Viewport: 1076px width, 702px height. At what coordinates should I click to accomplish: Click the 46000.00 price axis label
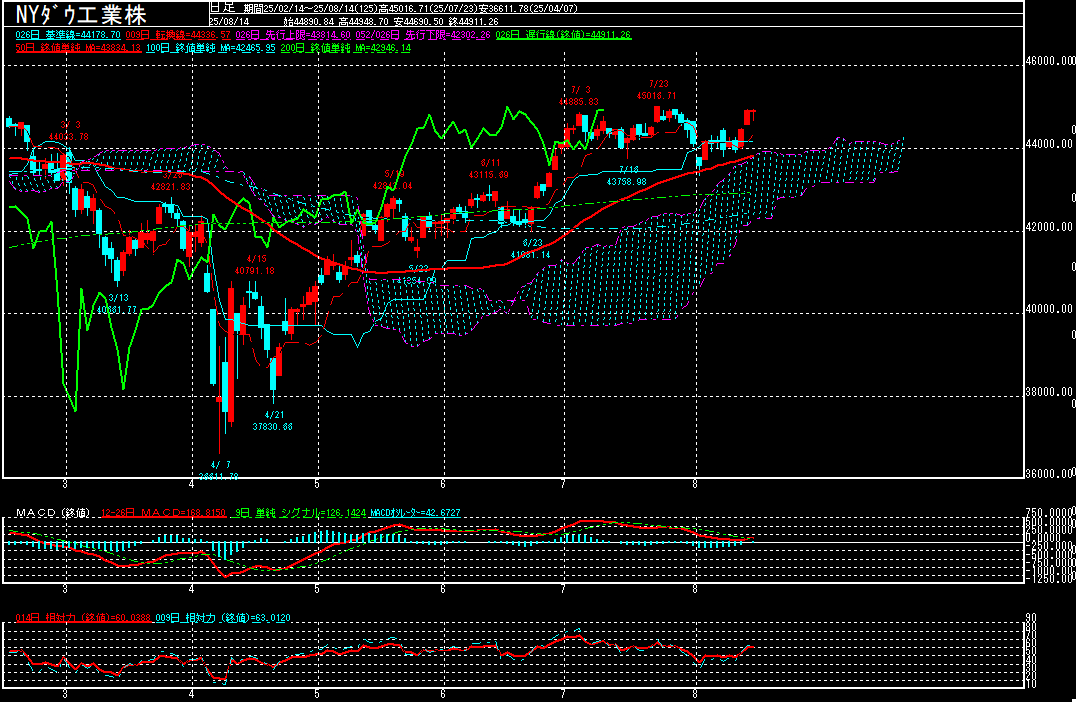(x=1049, y=62)
